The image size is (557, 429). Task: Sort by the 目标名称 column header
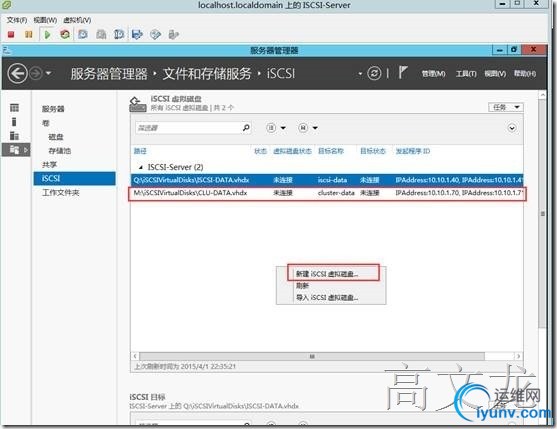pos(331,151)
